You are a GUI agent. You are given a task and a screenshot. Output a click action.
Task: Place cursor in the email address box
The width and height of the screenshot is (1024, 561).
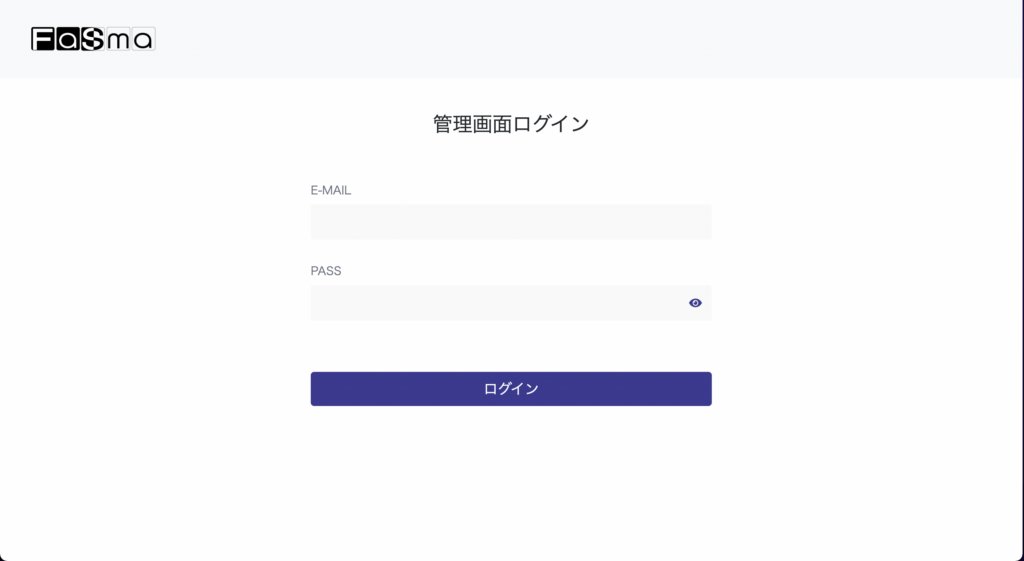(x=511, y=222)
